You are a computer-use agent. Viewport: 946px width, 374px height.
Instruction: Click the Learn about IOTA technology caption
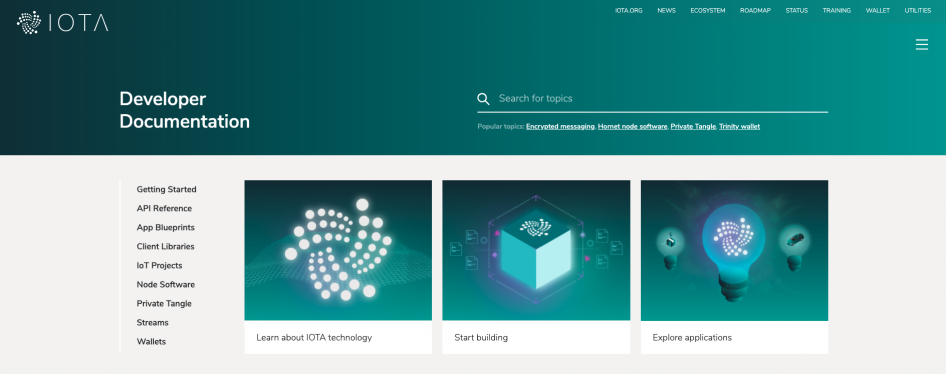[314, 338]
